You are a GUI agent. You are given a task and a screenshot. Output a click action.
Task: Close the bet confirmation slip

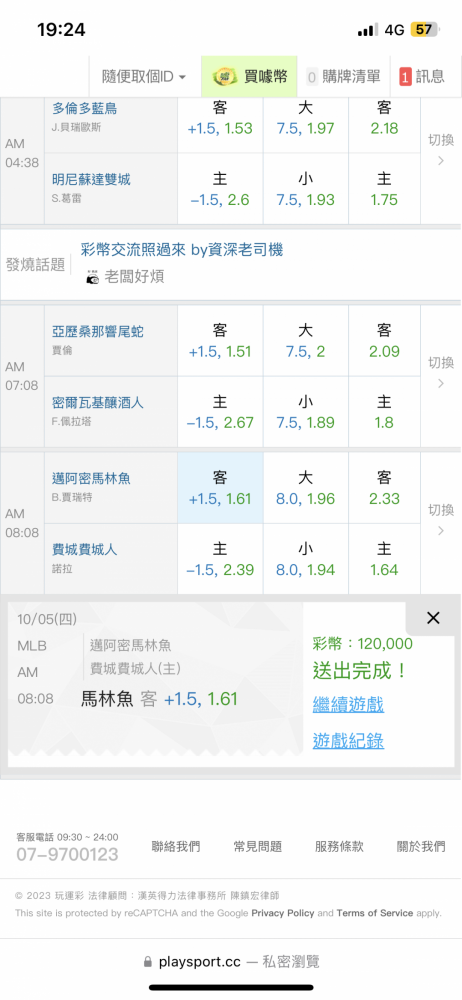(433, 617)
